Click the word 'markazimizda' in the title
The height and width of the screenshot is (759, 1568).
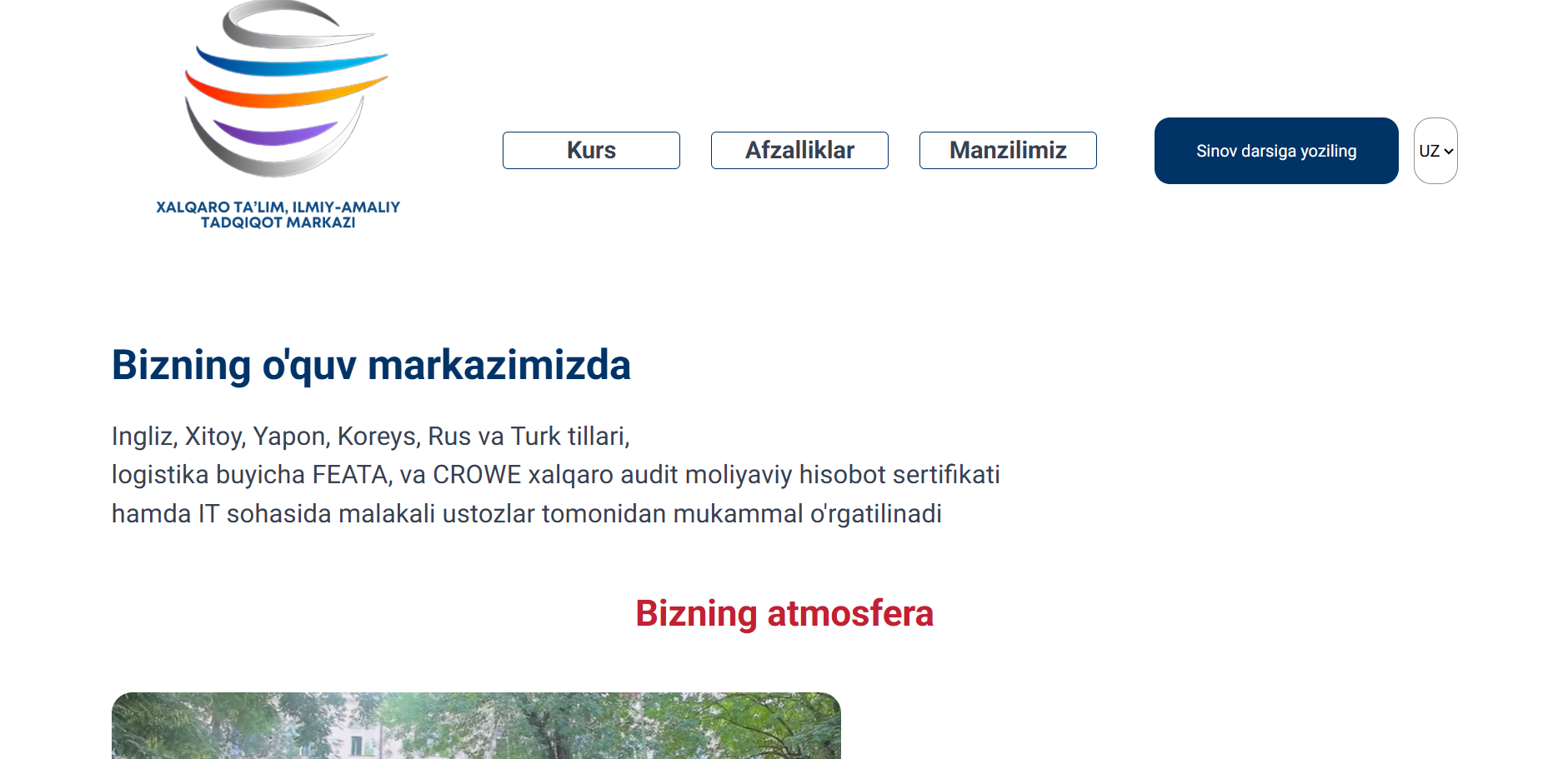(x=498, y=365)
